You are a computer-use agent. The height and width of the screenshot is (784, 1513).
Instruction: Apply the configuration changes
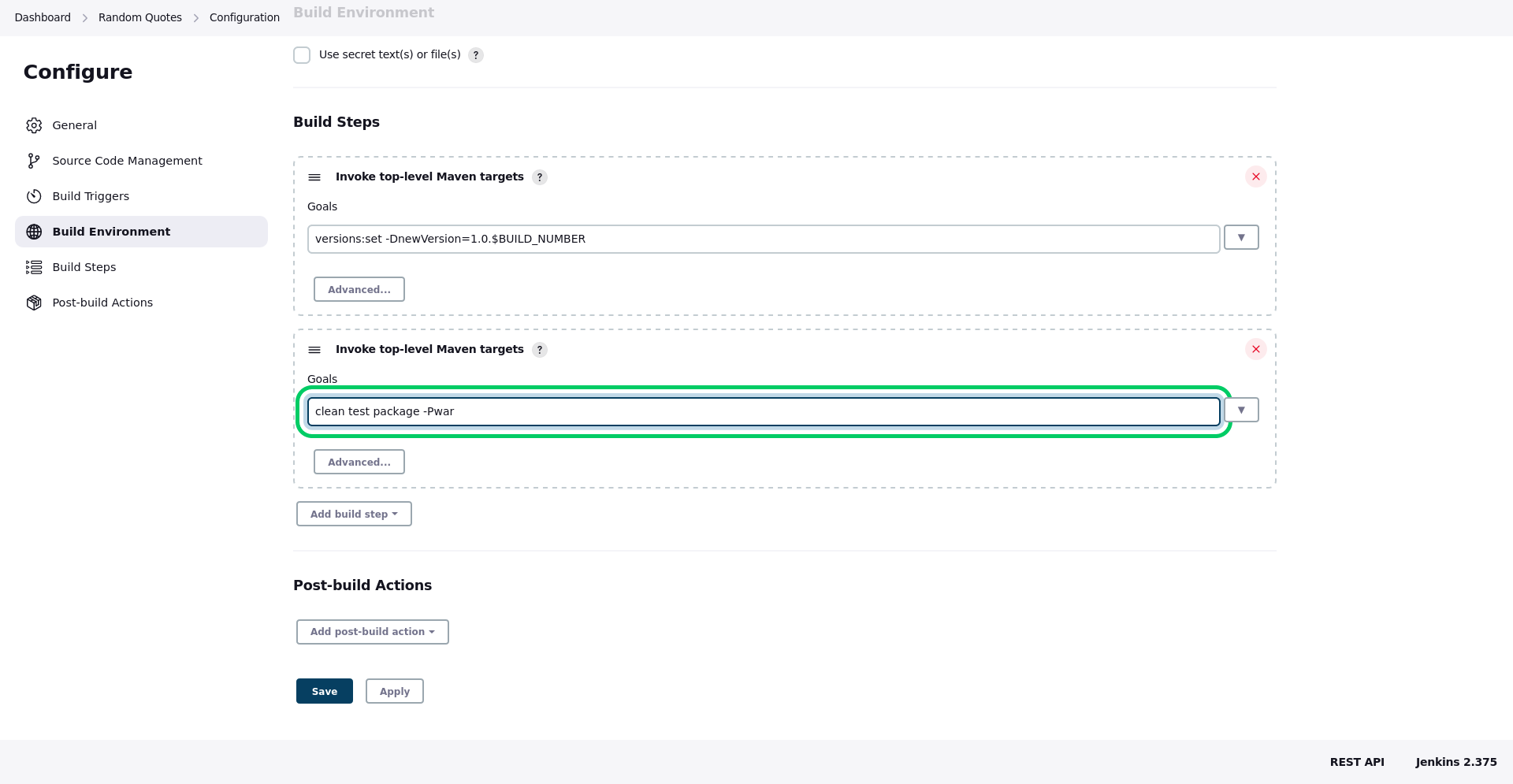395,691
